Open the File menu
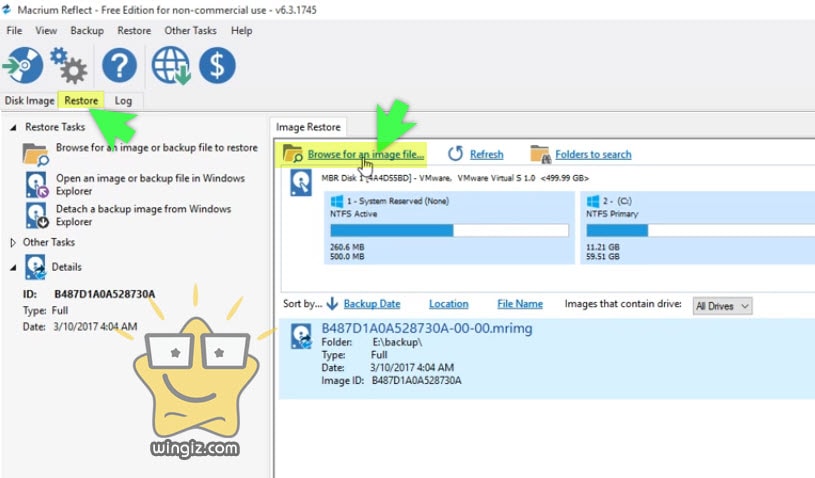The width and height of the screenshot is (815, 478). click(x=14, y=31)
